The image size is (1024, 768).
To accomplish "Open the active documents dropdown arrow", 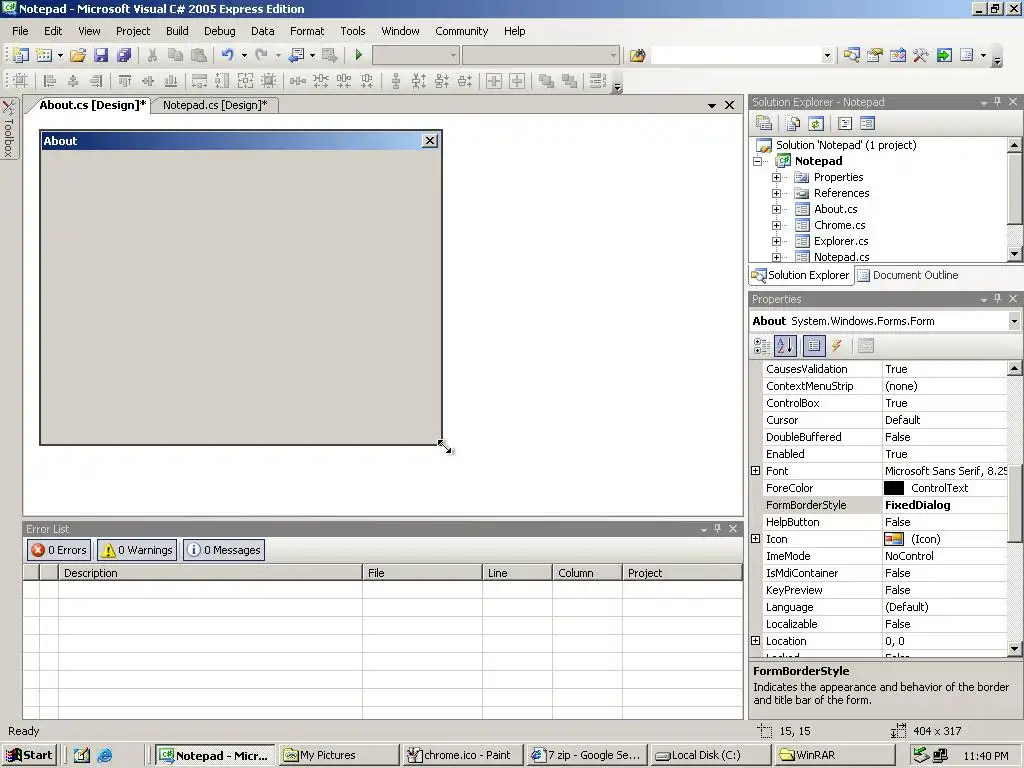I will pos(711,105).
